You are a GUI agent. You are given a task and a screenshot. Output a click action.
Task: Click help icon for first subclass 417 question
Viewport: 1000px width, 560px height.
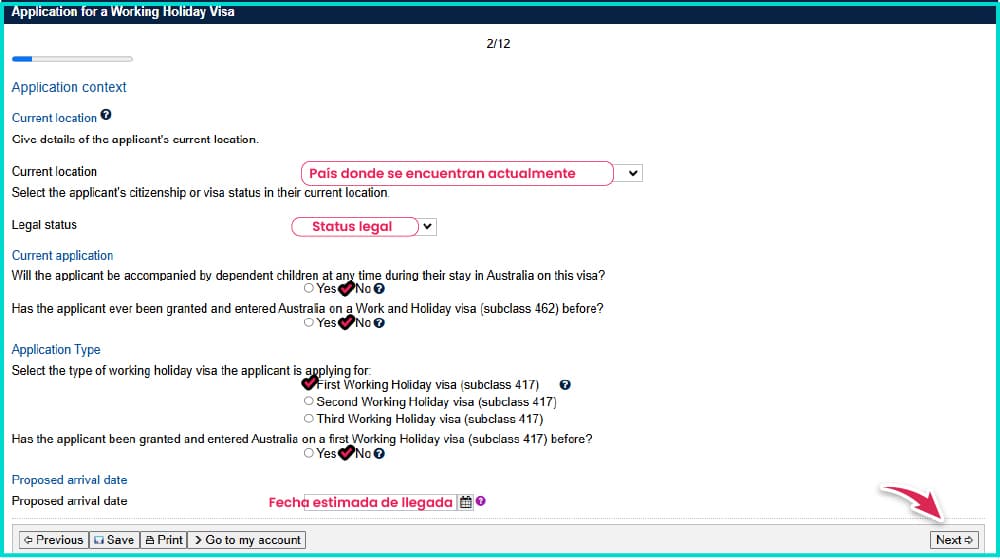point(379,454)
